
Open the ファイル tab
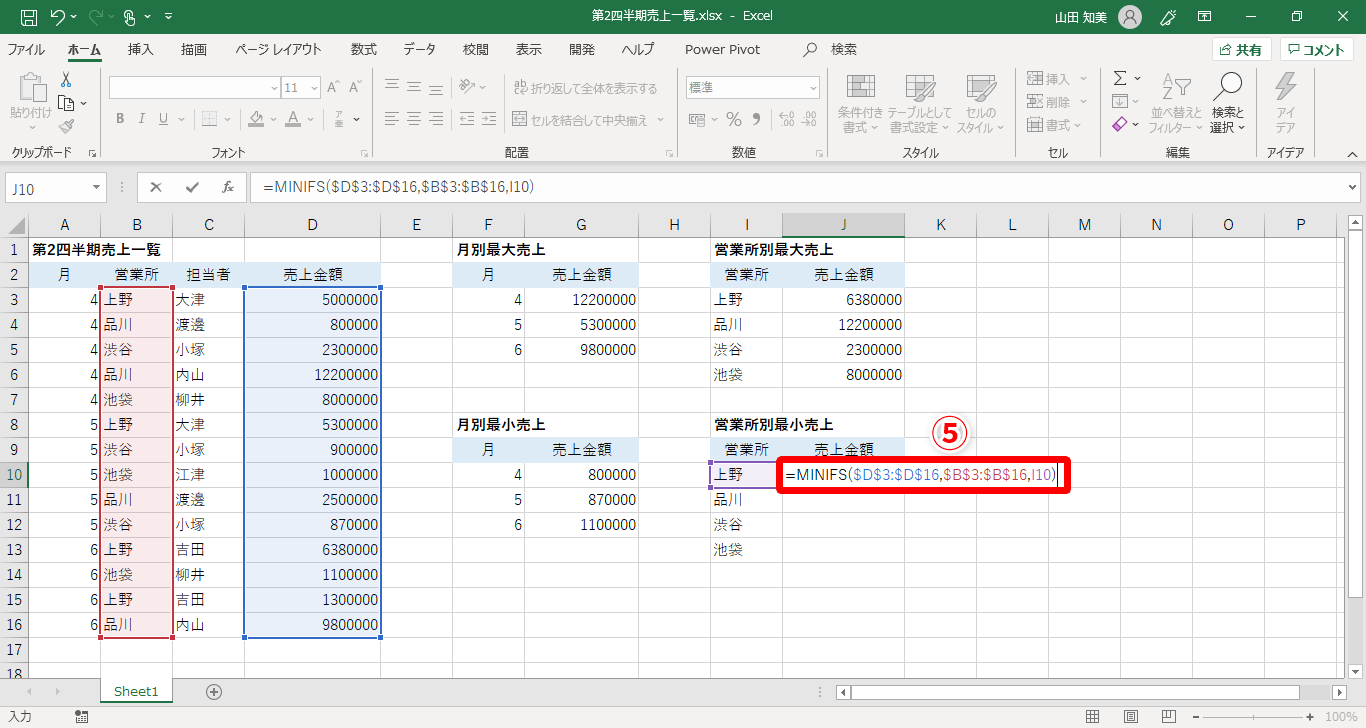pyautogui.click(x=26, y=49)
